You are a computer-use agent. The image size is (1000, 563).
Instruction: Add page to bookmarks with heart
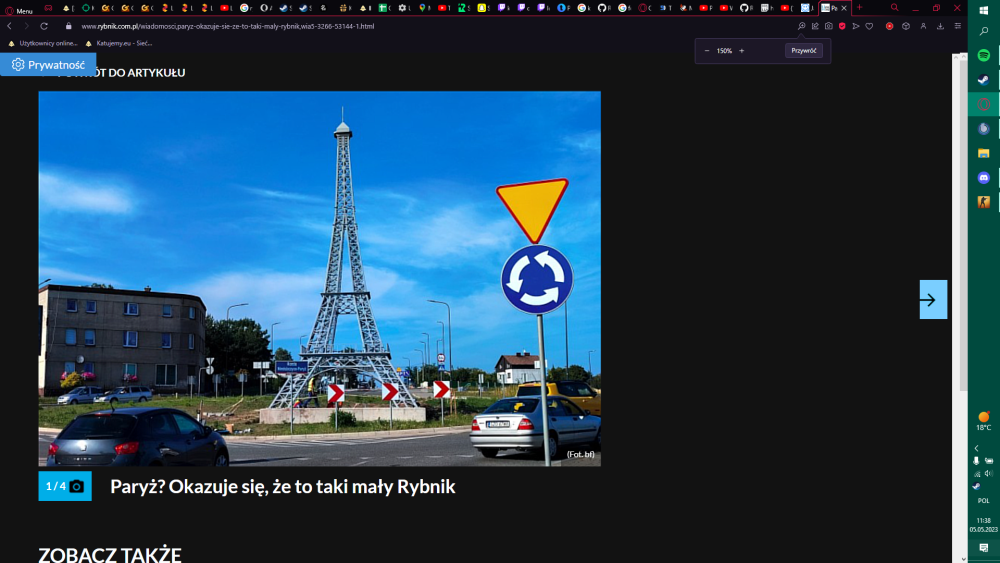[869, 26]
